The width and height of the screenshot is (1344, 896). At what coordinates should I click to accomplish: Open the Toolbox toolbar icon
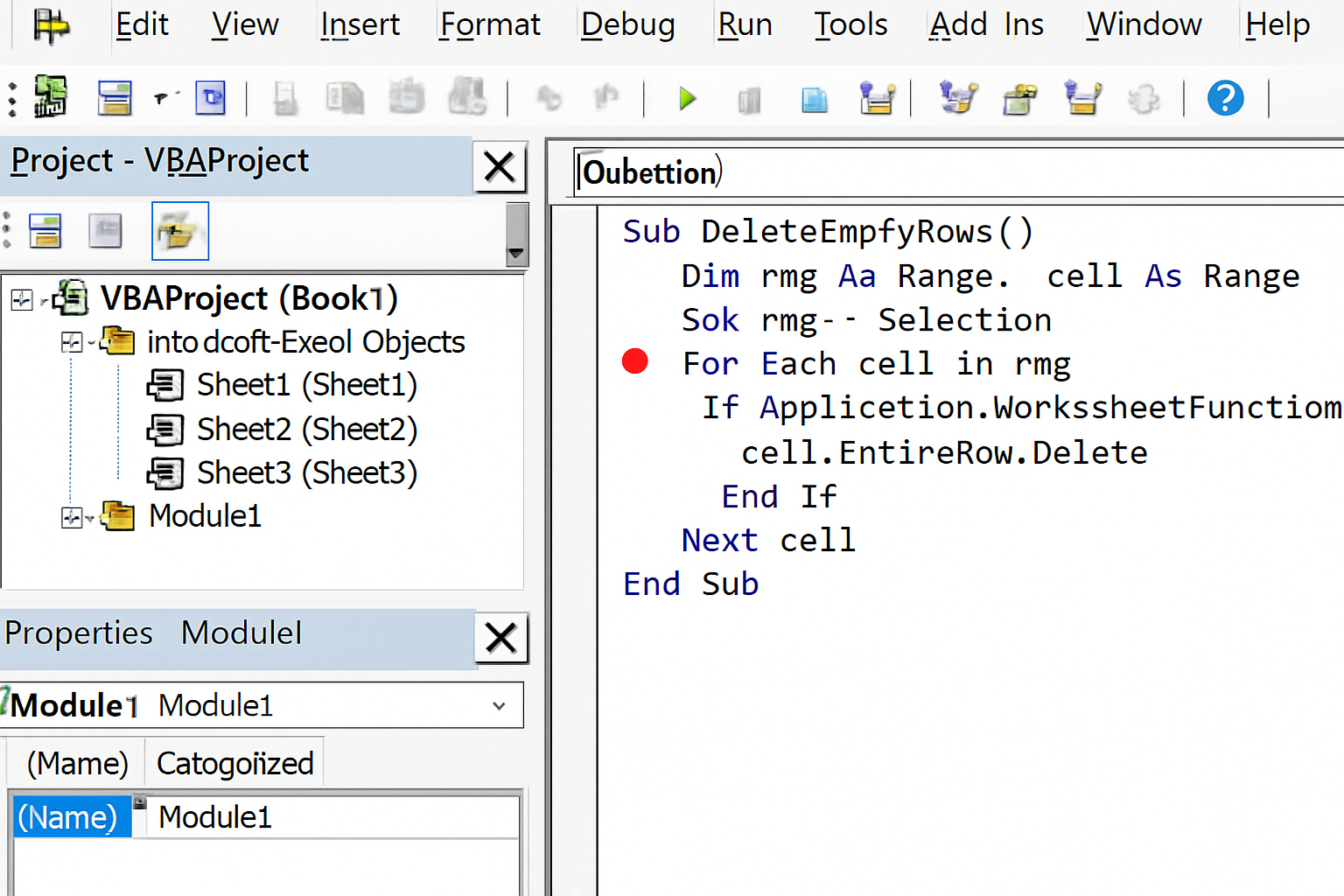coord(1144,98)
